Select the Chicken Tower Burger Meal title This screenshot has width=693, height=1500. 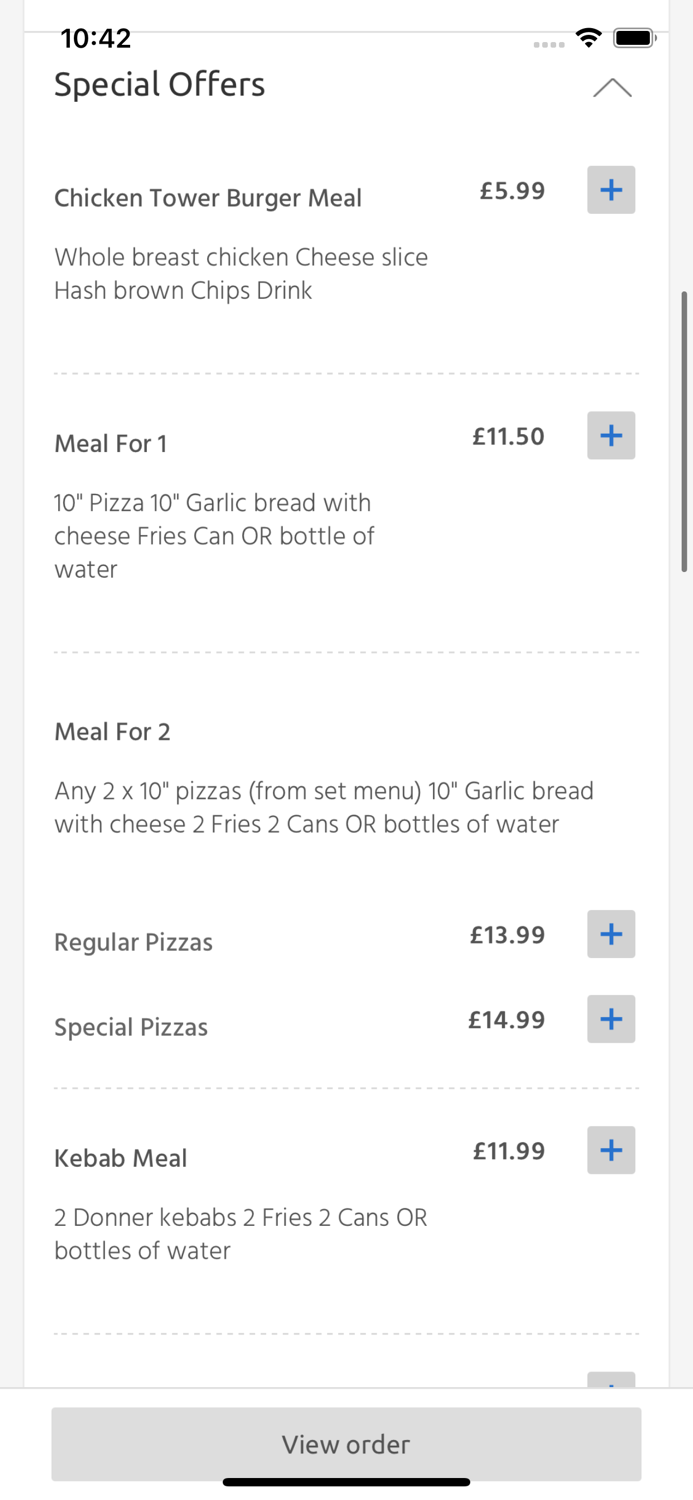(208, 197)
